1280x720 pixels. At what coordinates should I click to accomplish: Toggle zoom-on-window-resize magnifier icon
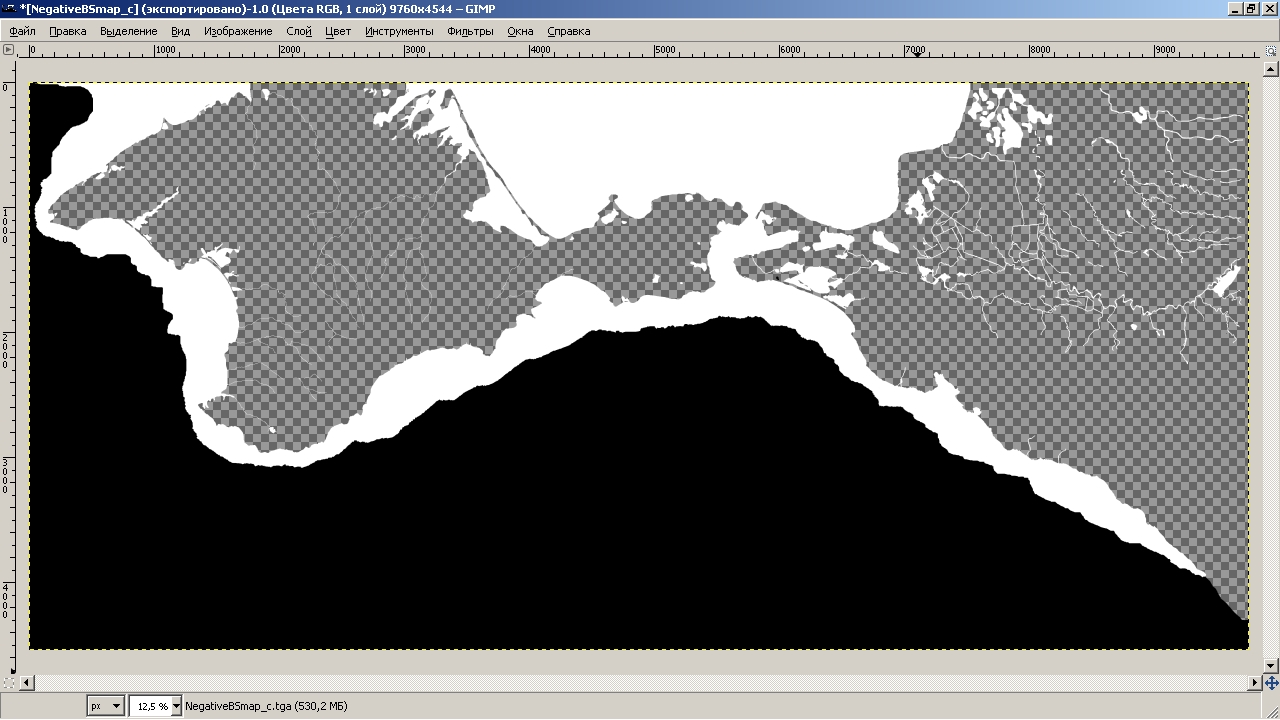click(x=1271, y=49)
